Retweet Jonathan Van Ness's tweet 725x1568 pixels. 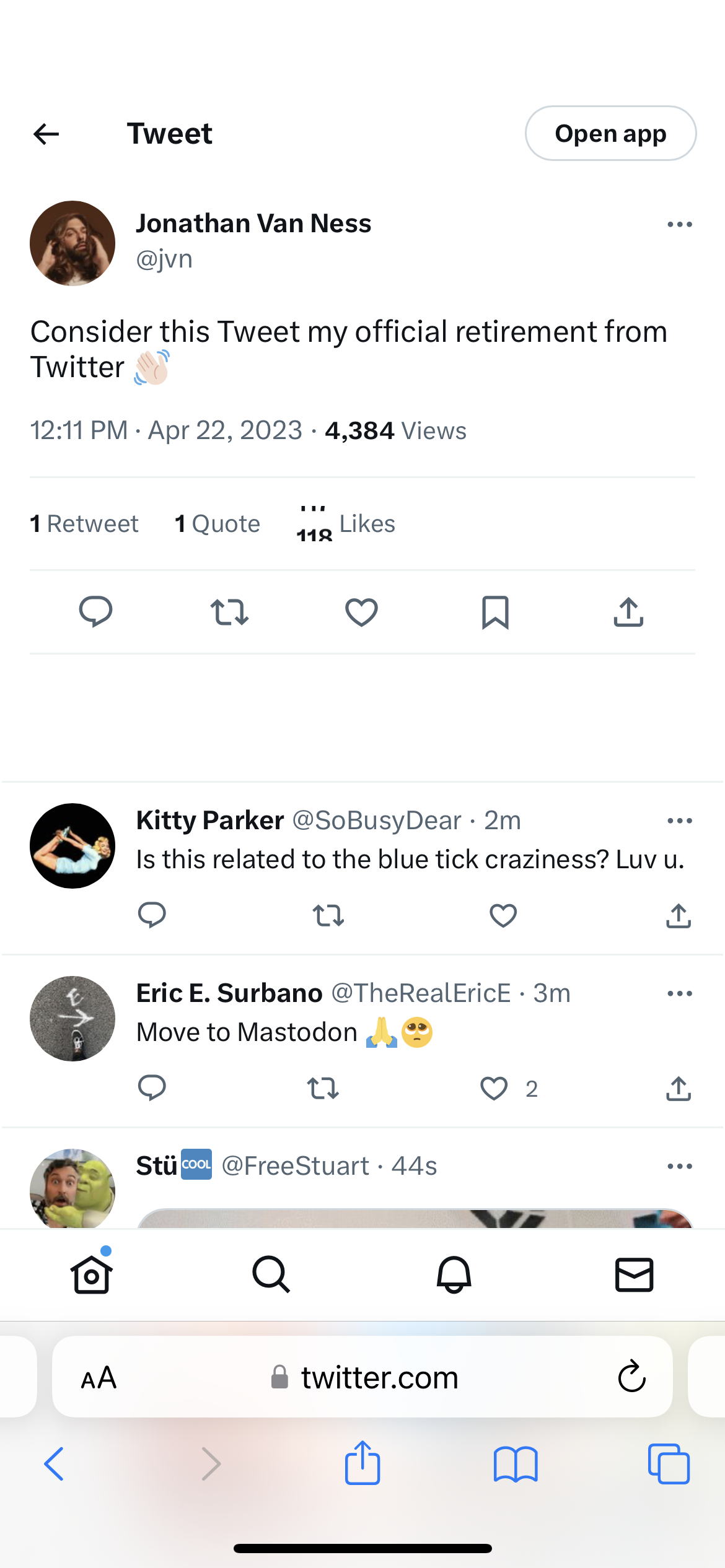point(229,612)
